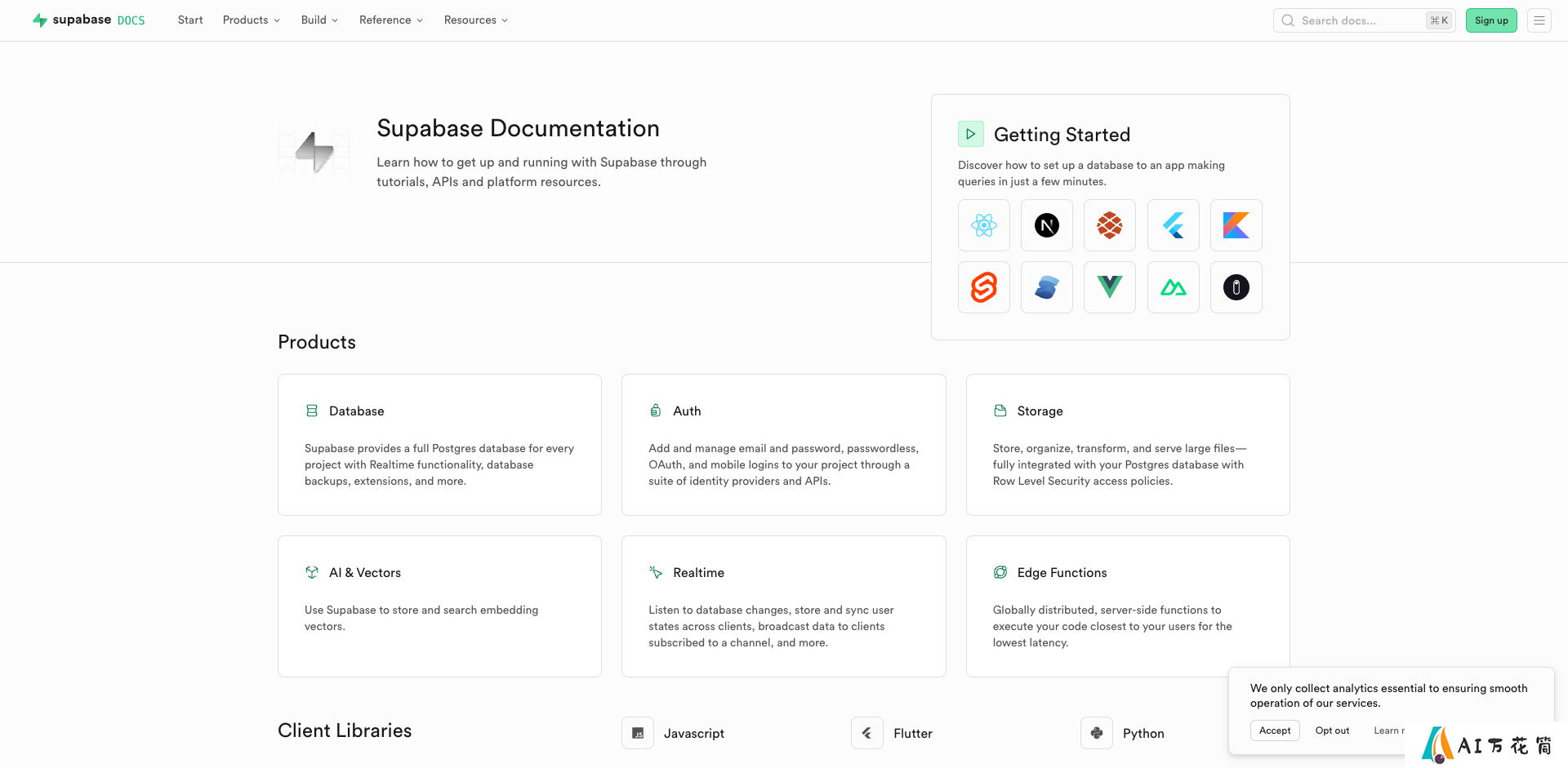The height and width of the screenshot is (768, 1568).
Task: Open the Vue quickstart icon
Action: pos(1110,287)
